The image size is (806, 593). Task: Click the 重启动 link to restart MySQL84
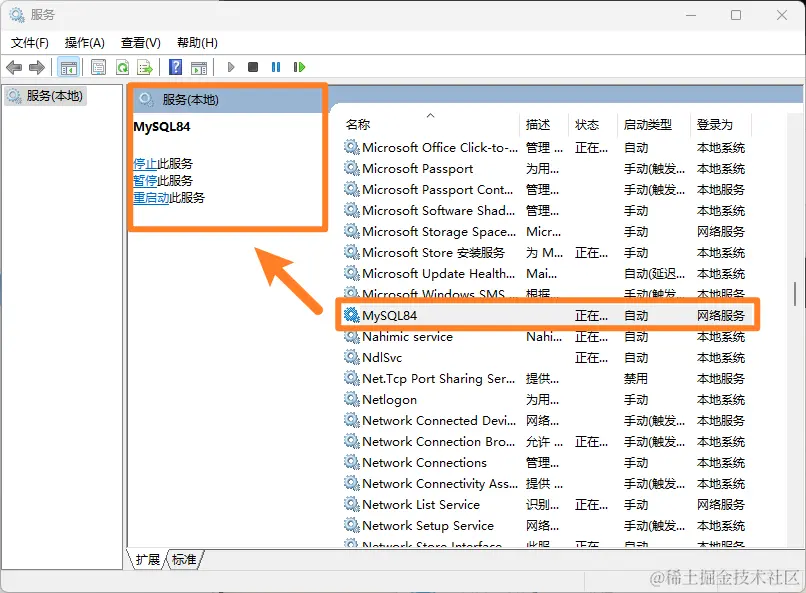151,197
